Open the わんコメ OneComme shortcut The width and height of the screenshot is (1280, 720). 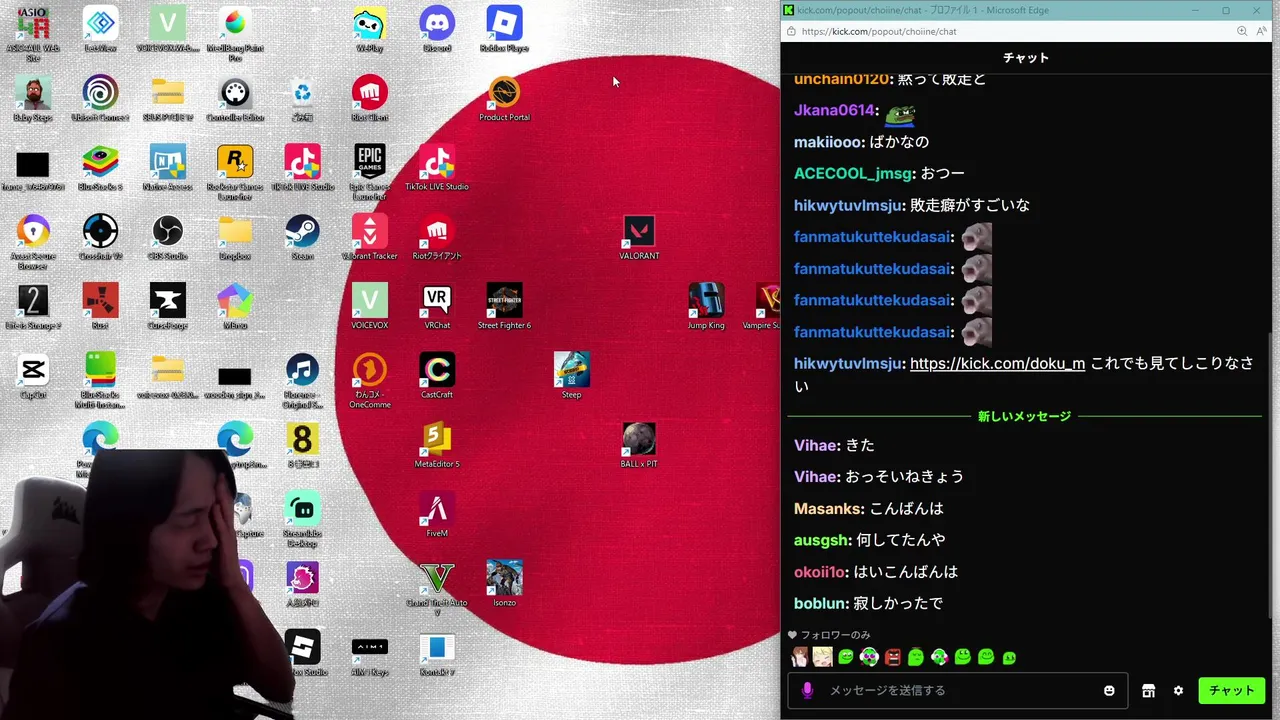[370, 379]
